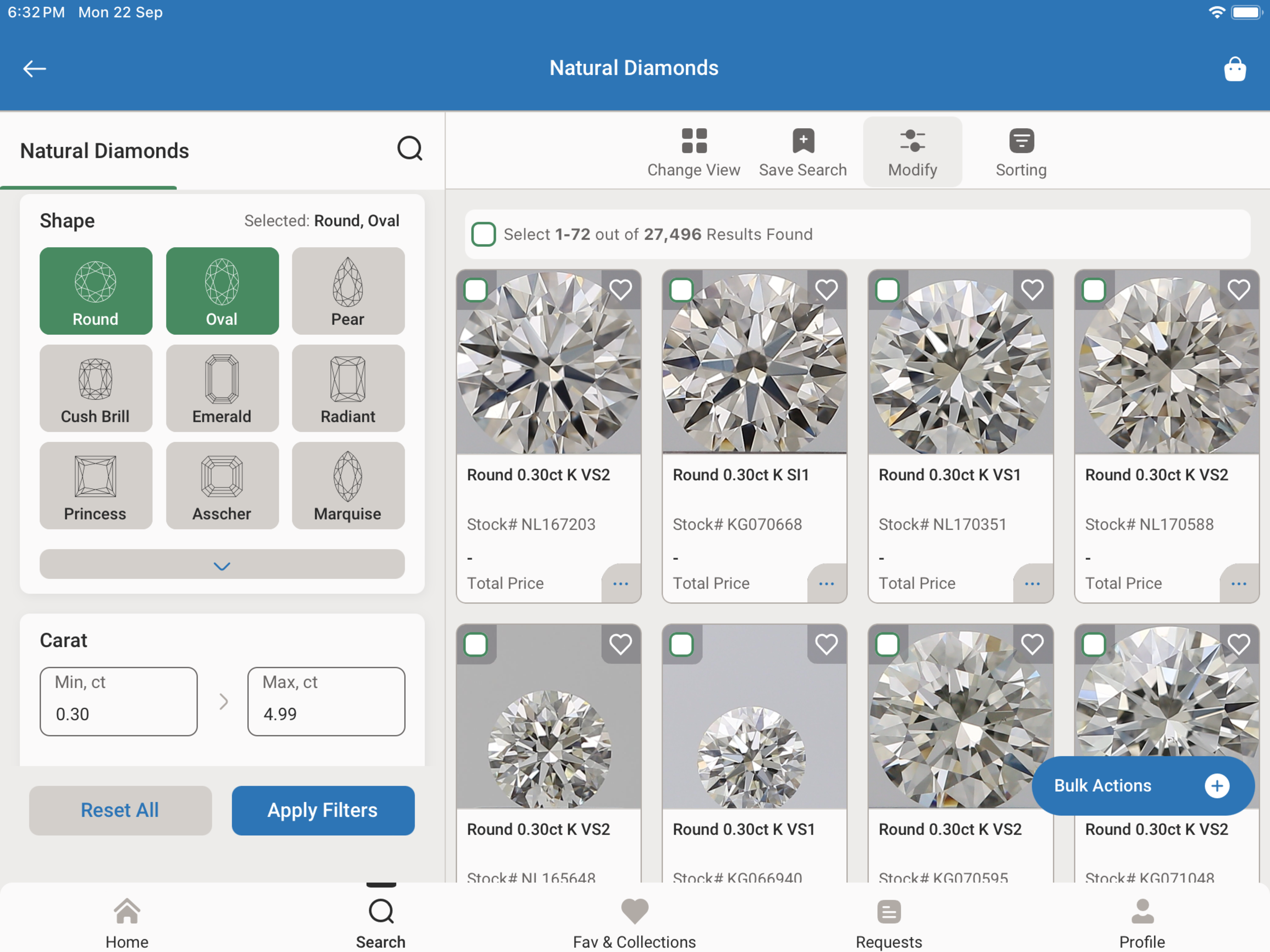This screenshot has height=952, width=1270.
Task: Check the box on stock KG070595 card
Action: (x=887, y=645)
